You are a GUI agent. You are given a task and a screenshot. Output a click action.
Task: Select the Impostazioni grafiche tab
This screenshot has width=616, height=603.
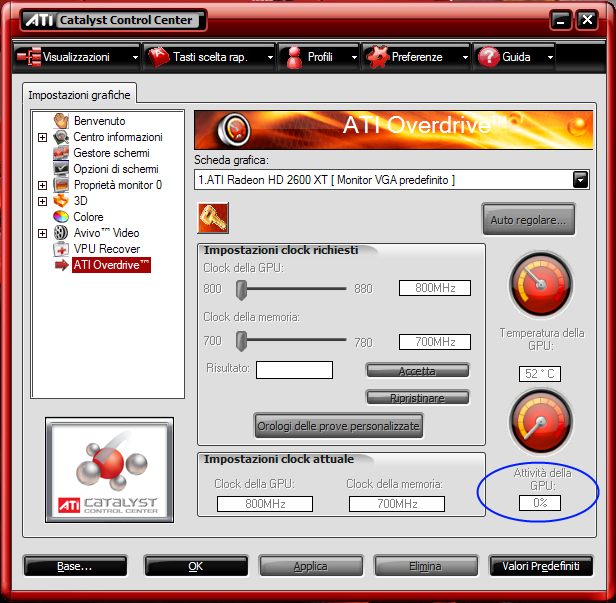(x=79, y=95)
